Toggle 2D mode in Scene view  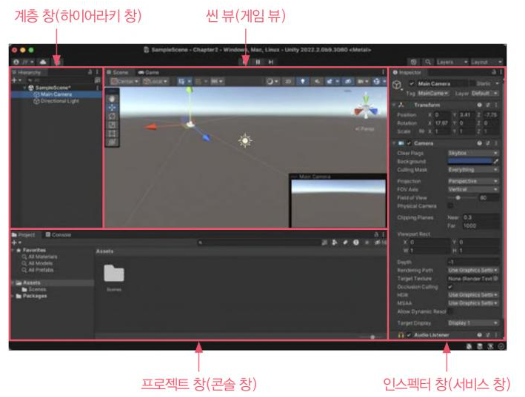(288, 81)
